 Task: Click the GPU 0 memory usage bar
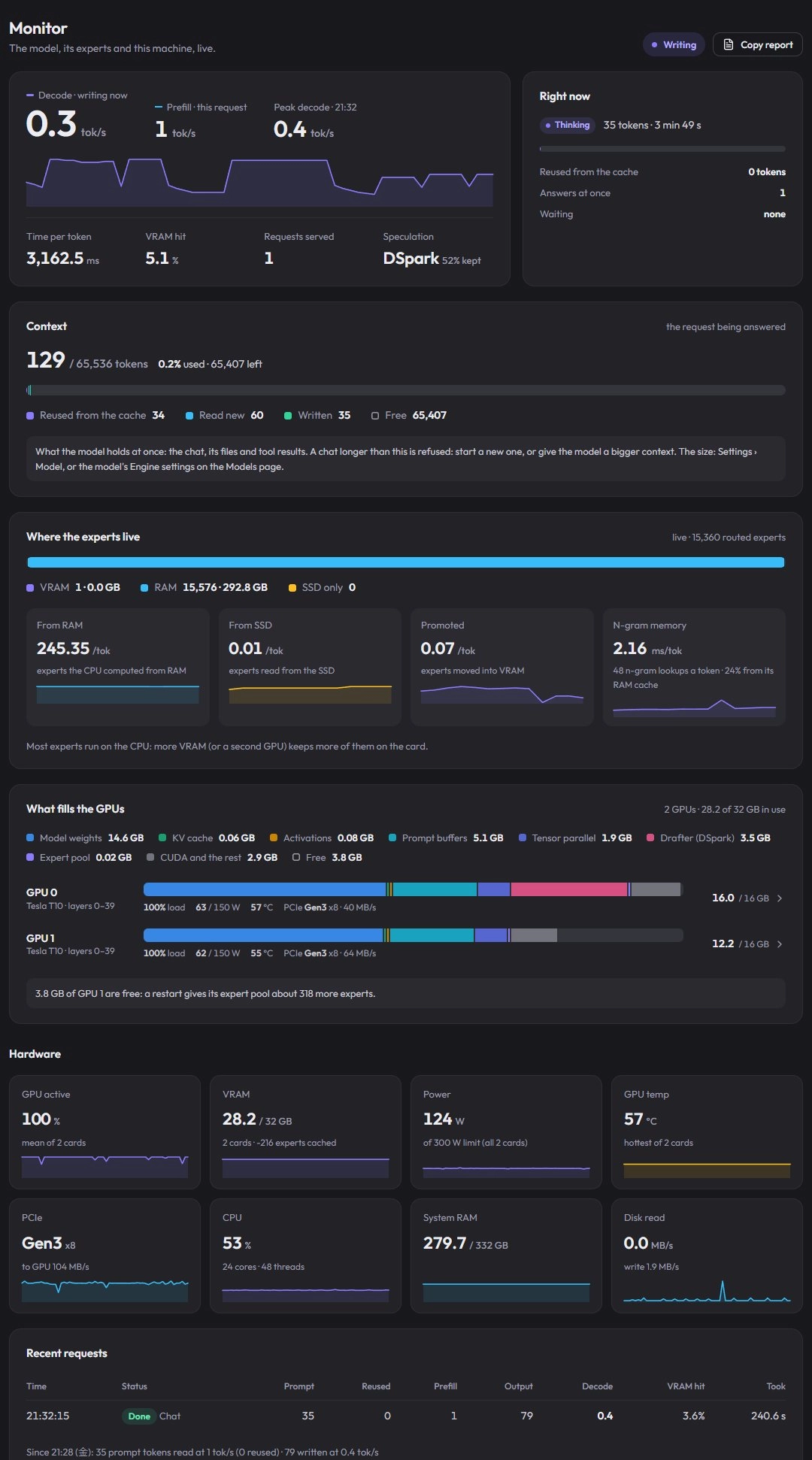[x=414, y=889]
